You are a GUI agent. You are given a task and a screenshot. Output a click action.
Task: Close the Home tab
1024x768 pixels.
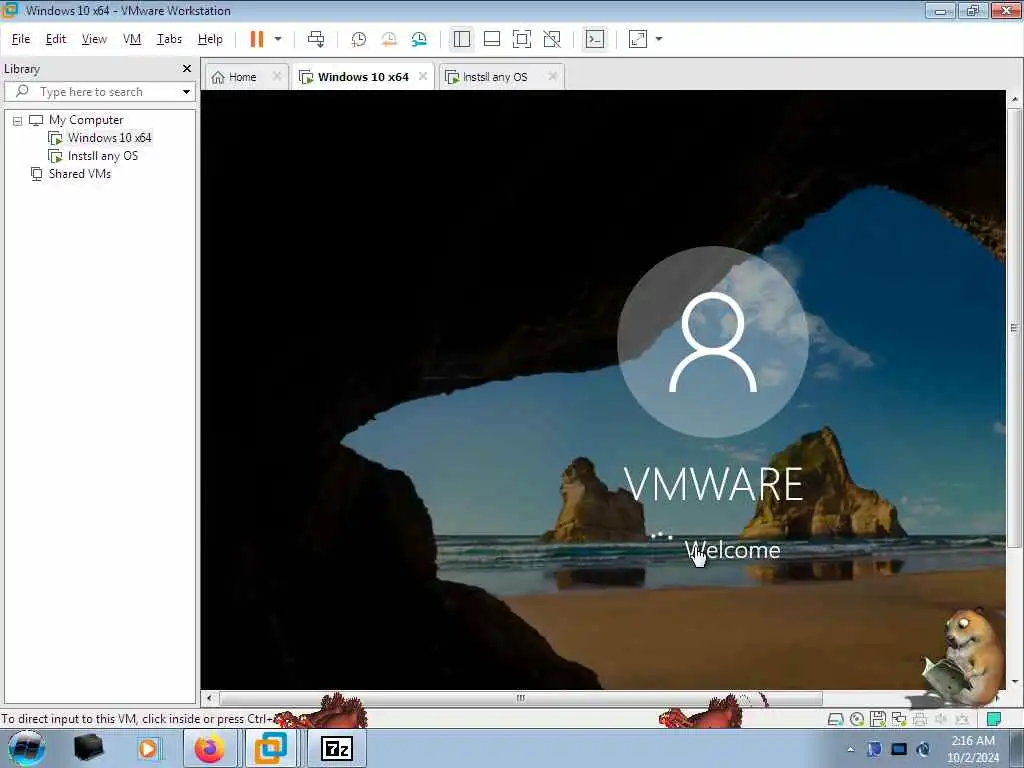coord(277,76)
